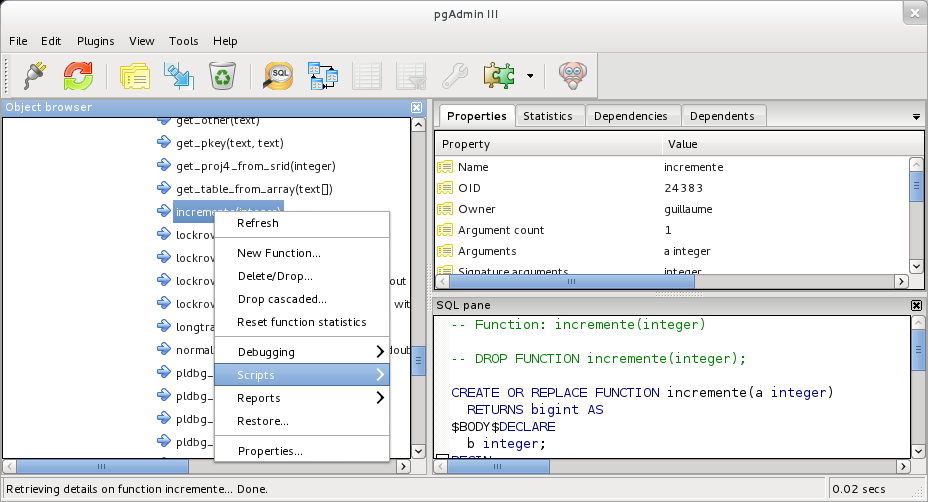Open the View menu
The image size is (928, 502).
pos(141,41)
